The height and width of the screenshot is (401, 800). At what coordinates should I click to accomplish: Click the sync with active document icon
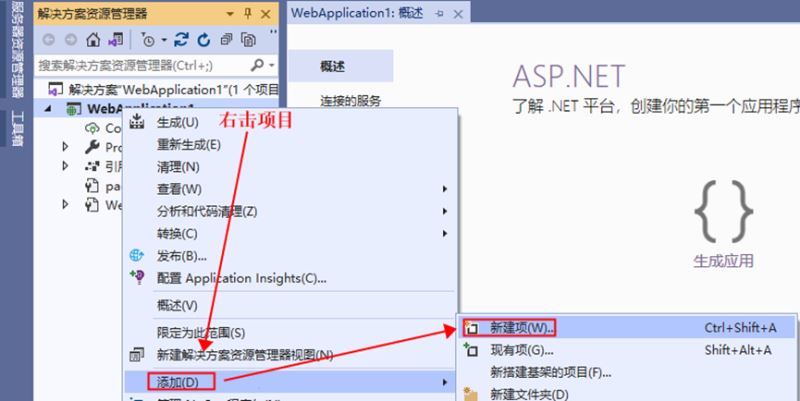[181, 40]
